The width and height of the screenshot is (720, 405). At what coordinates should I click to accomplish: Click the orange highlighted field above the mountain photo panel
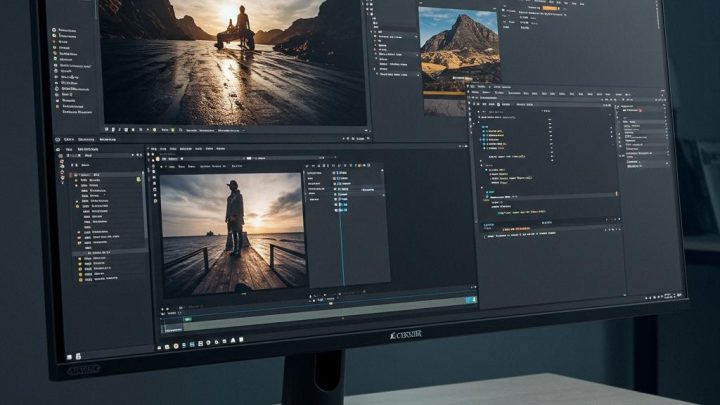[550, 8]
